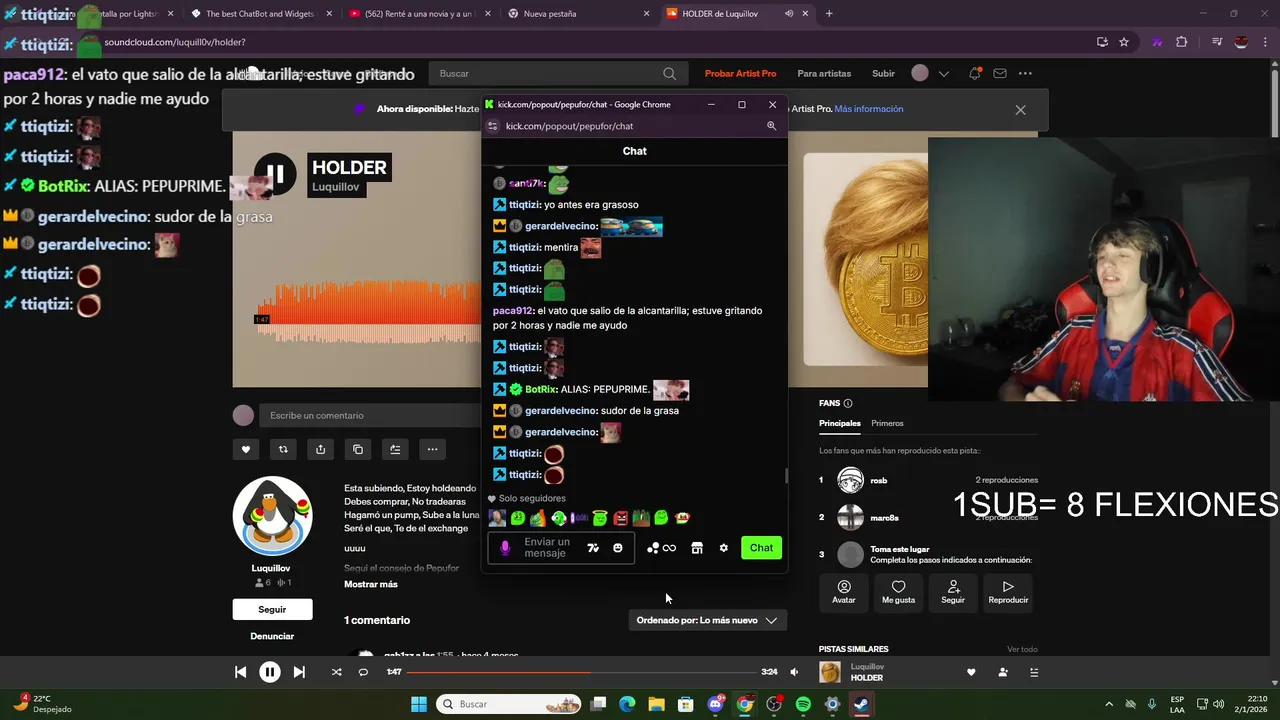Open Luquillov penguin avatar

click(272, 516)
